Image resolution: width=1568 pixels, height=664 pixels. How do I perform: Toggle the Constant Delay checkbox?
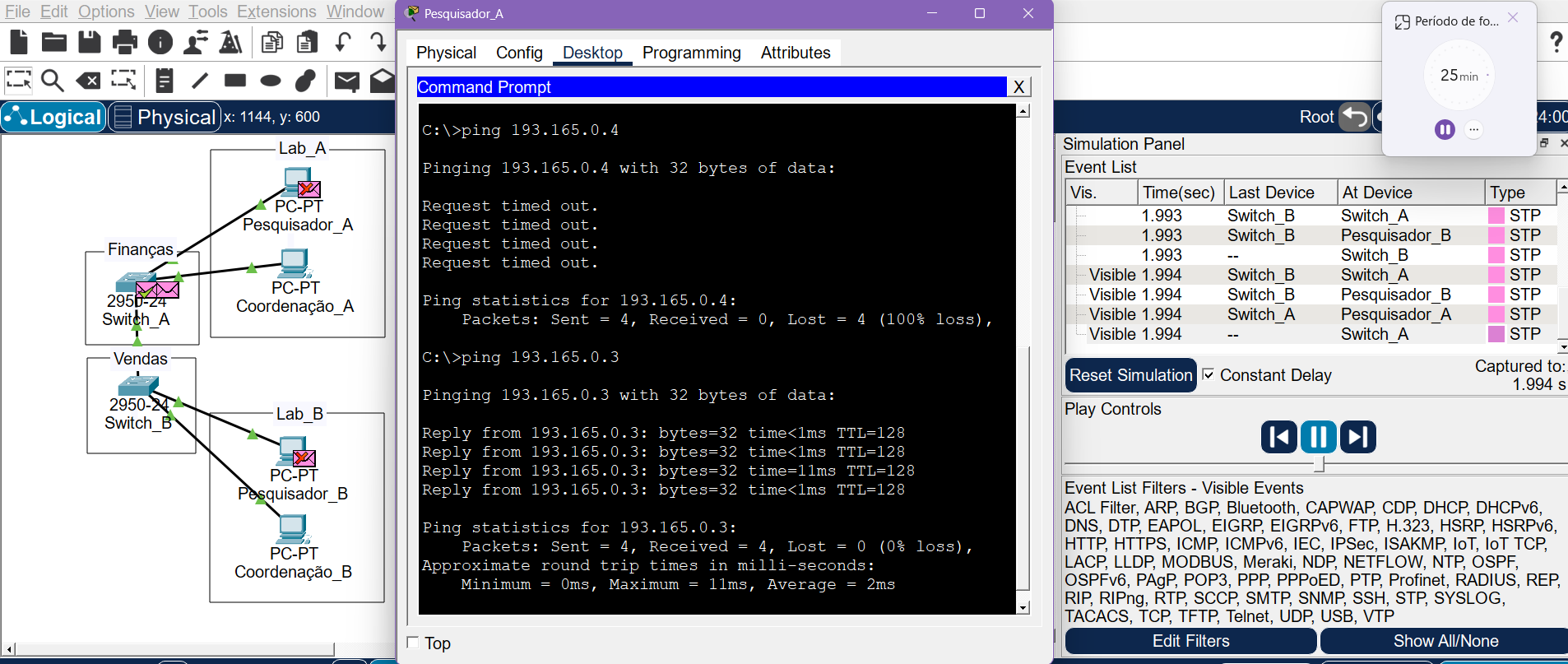[1208, 374]
